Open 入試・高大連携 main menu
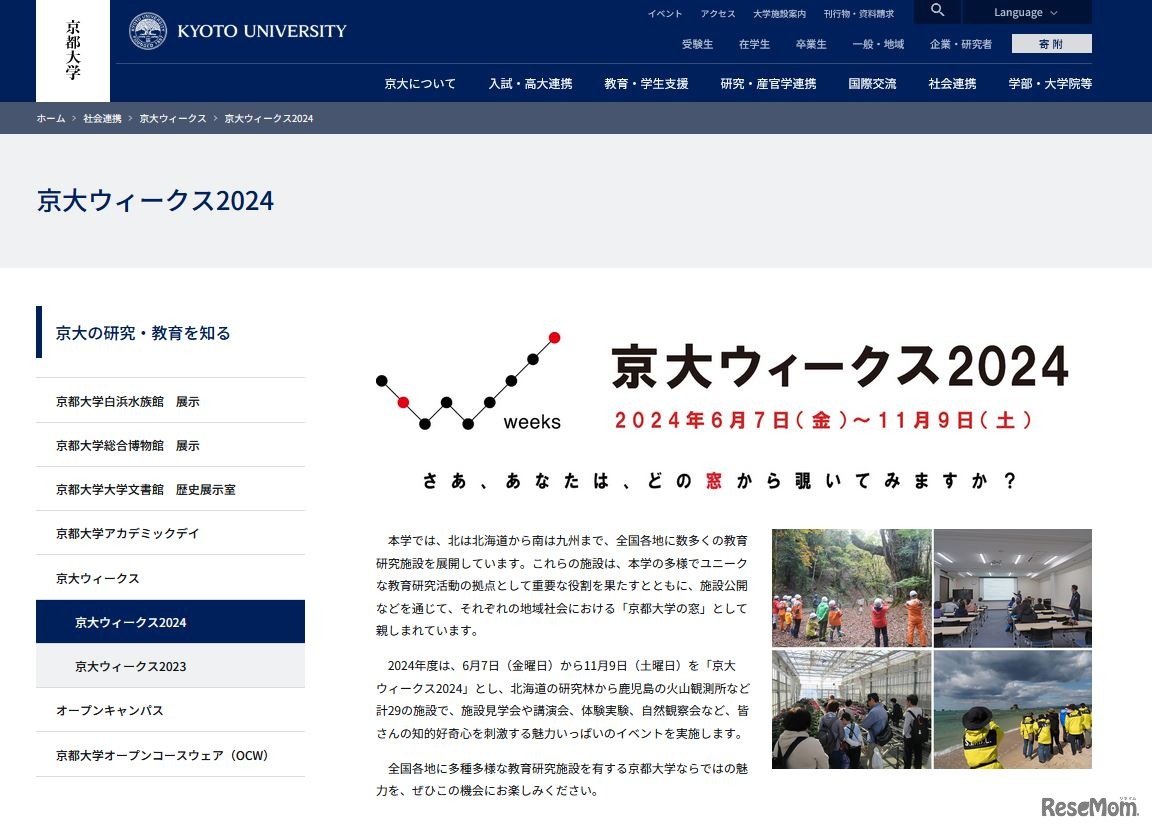Image resolution: width=1152 pixels, height=830 pixels. [530, 84]
